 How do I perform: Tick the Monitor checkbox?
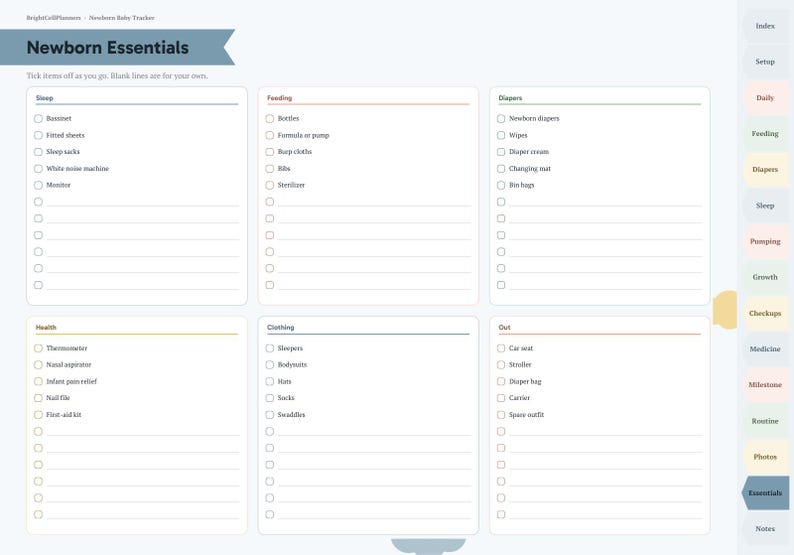pos(38,185)
